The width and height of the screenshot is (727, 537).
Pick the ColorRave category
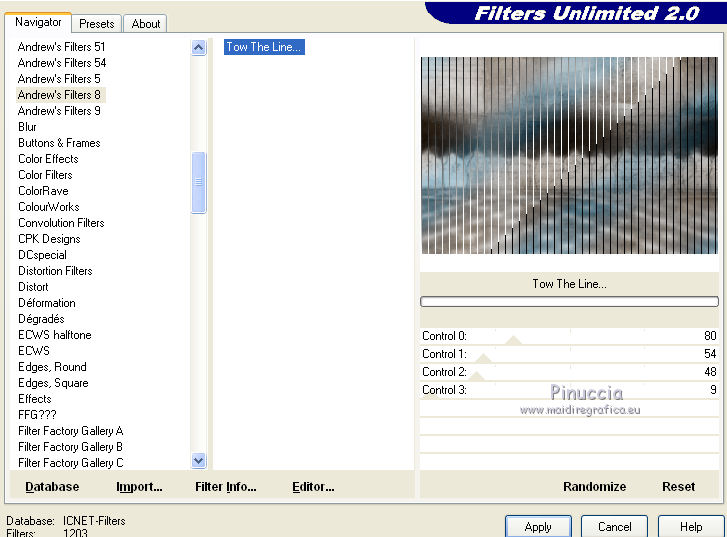click(43, 191)
